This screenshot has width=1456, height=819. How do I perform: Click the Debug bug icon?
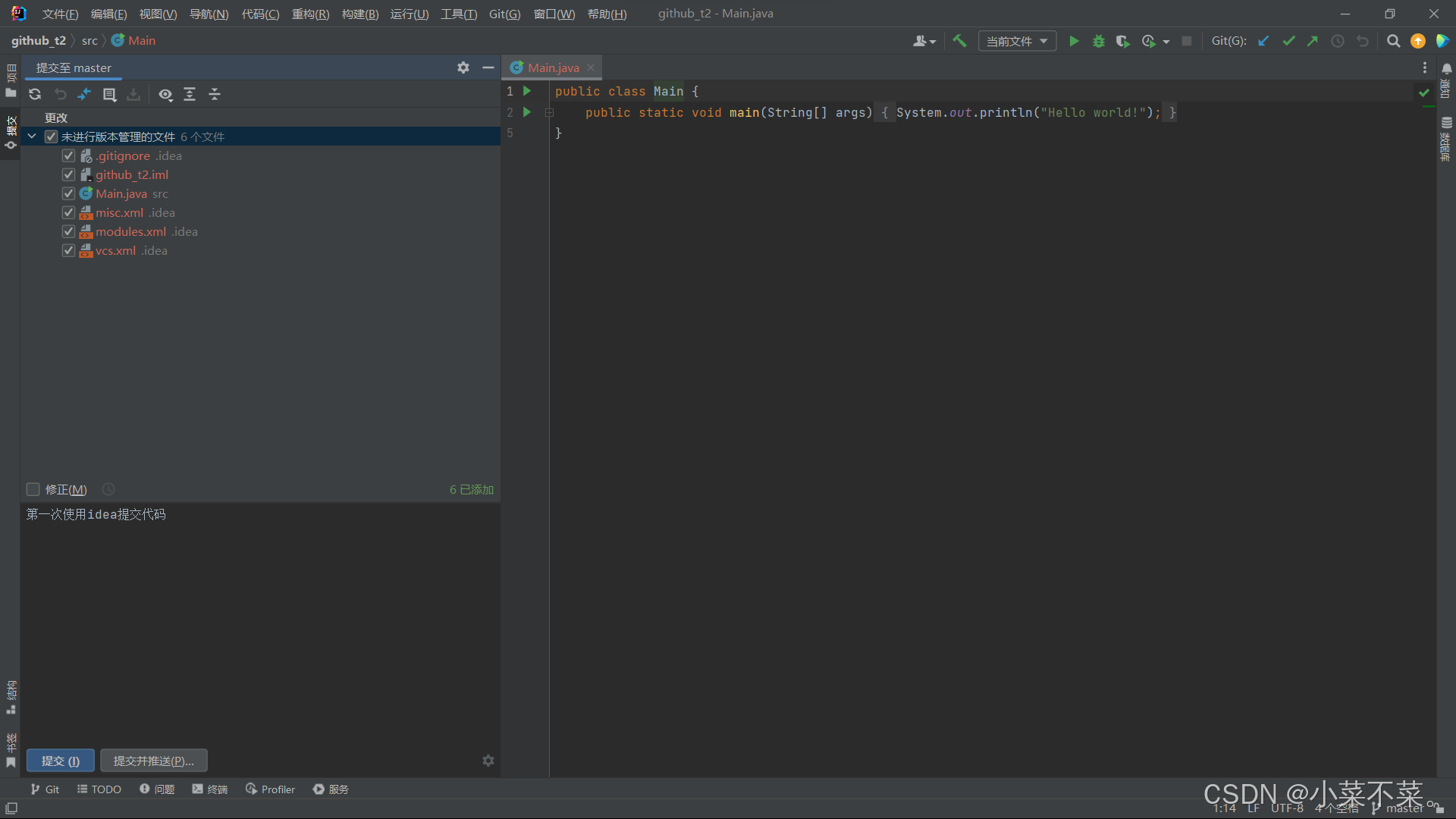[x=1098, y=41]
